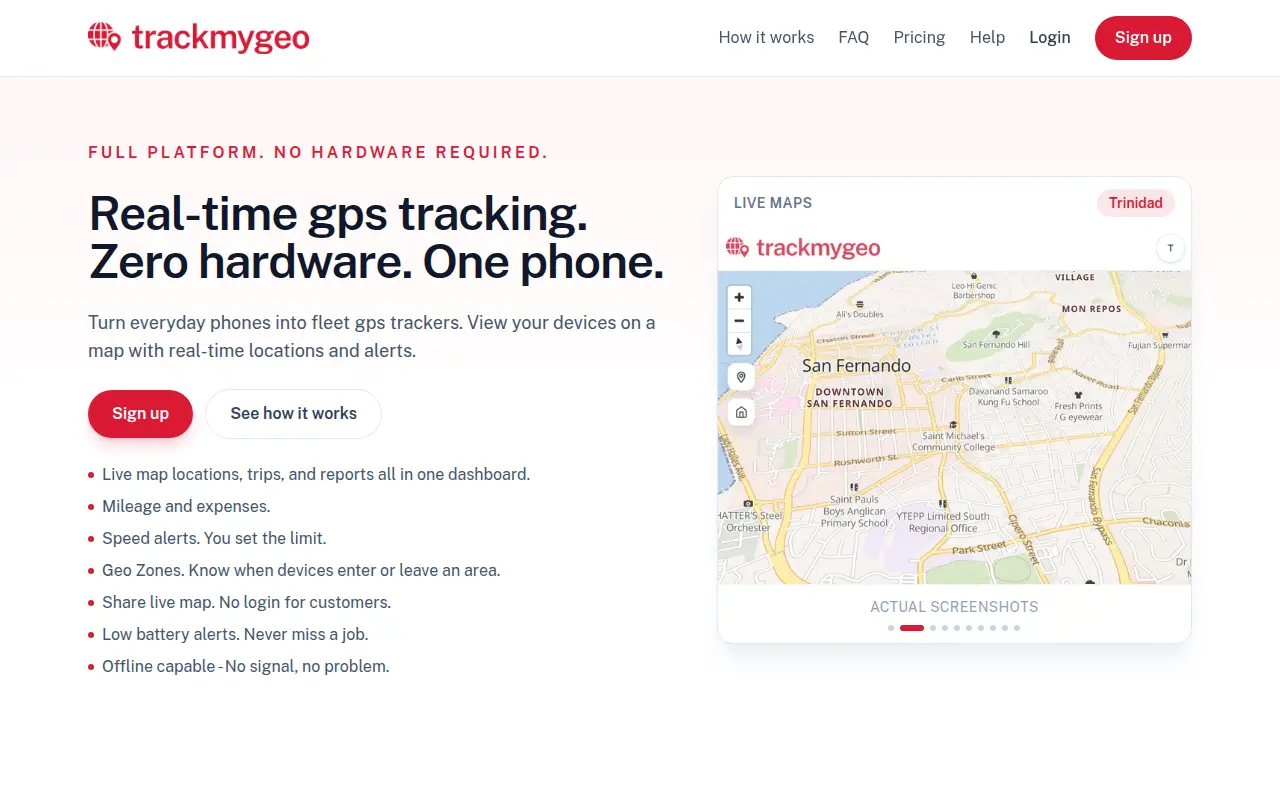This screenshot has height=800, width=1280.
Task: Select the last carousel dot
Action: [1017, 628]
